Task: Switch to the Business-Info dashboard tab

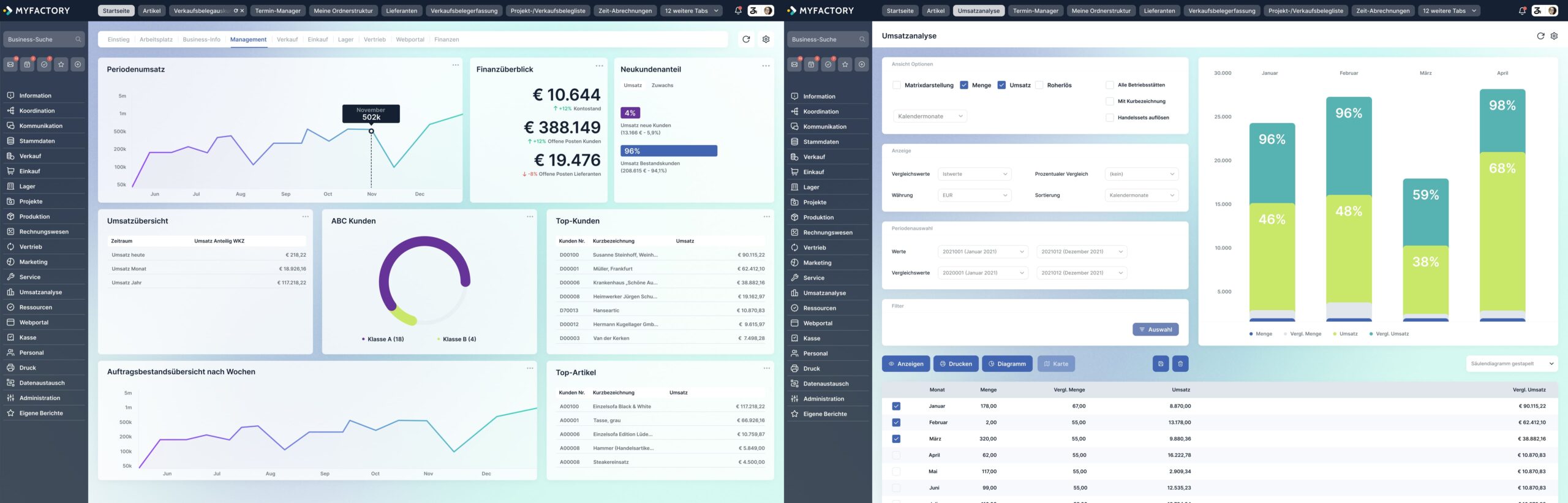Action: [202, 39]
